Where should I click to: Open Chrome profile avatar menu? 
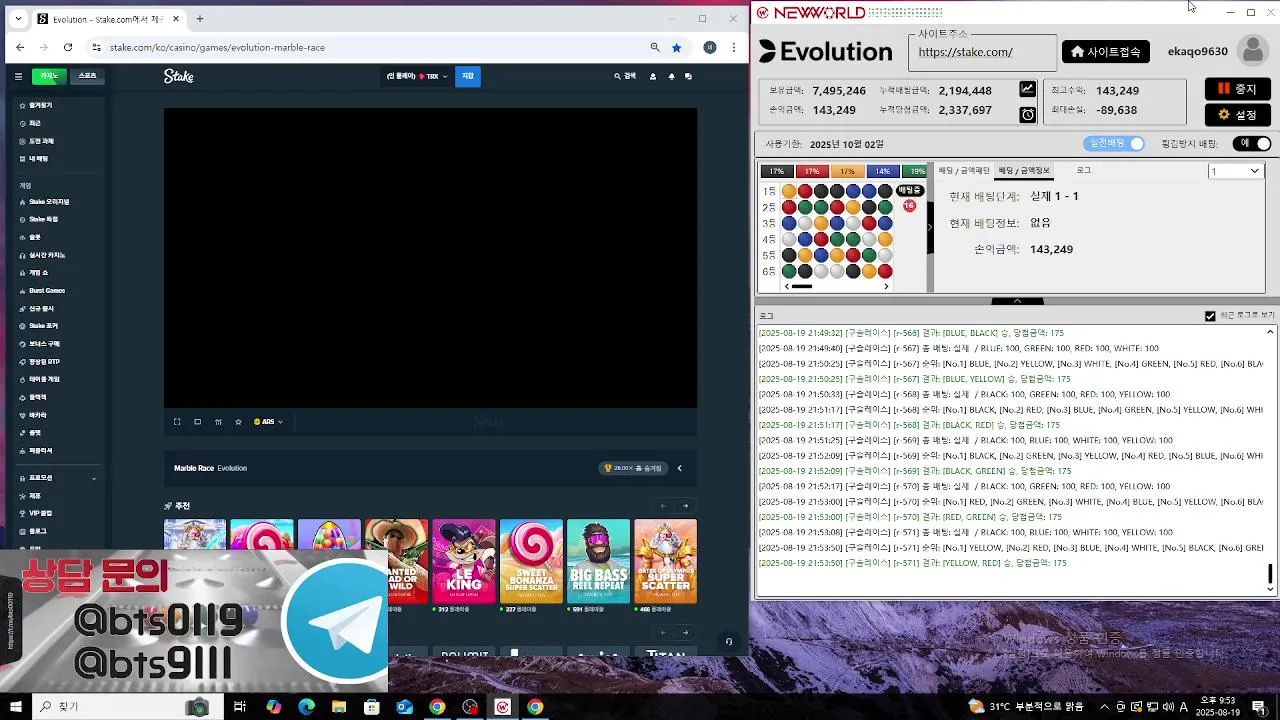710,47
